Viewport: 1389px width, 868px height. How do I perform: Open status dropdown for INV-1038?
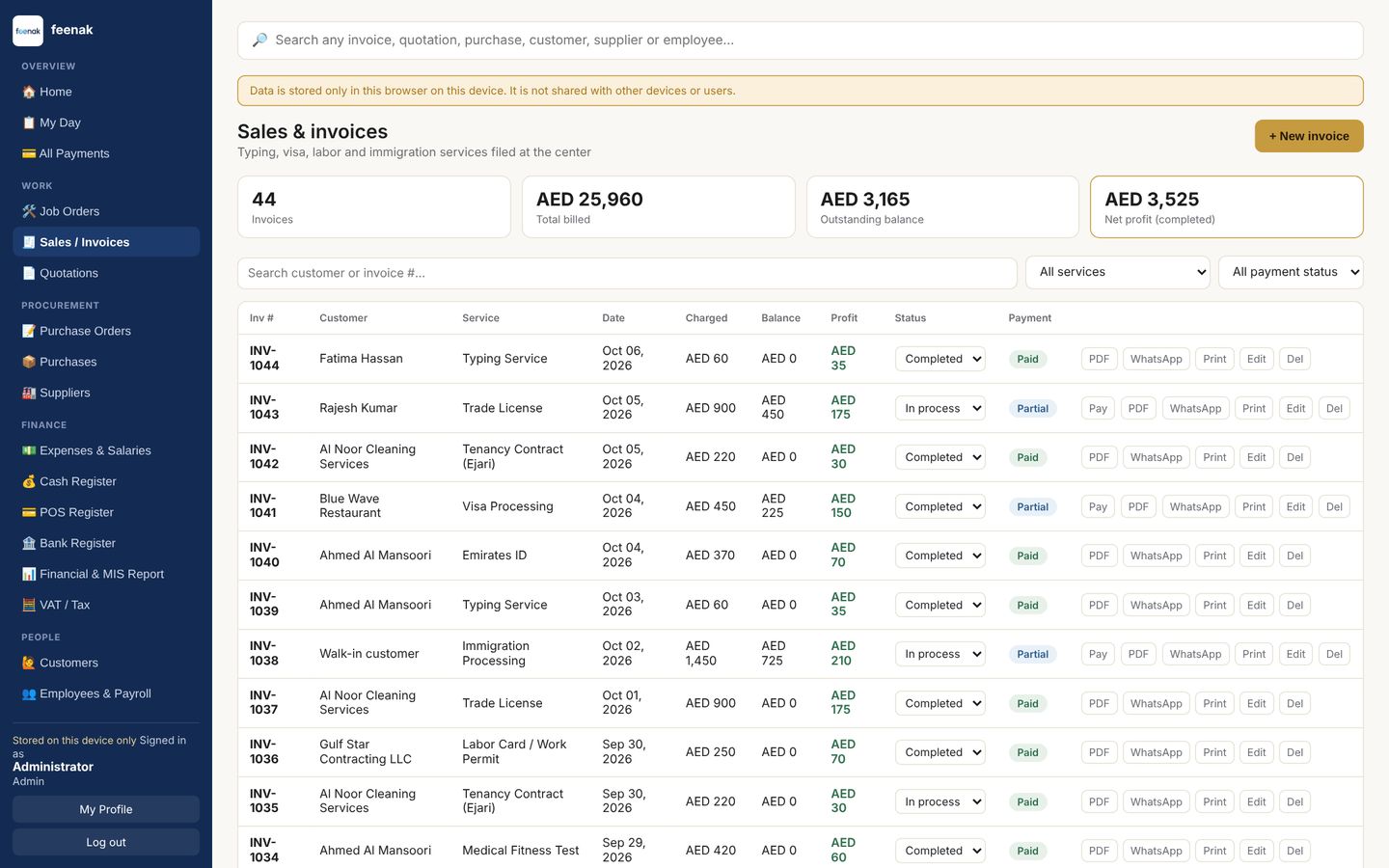940,654
